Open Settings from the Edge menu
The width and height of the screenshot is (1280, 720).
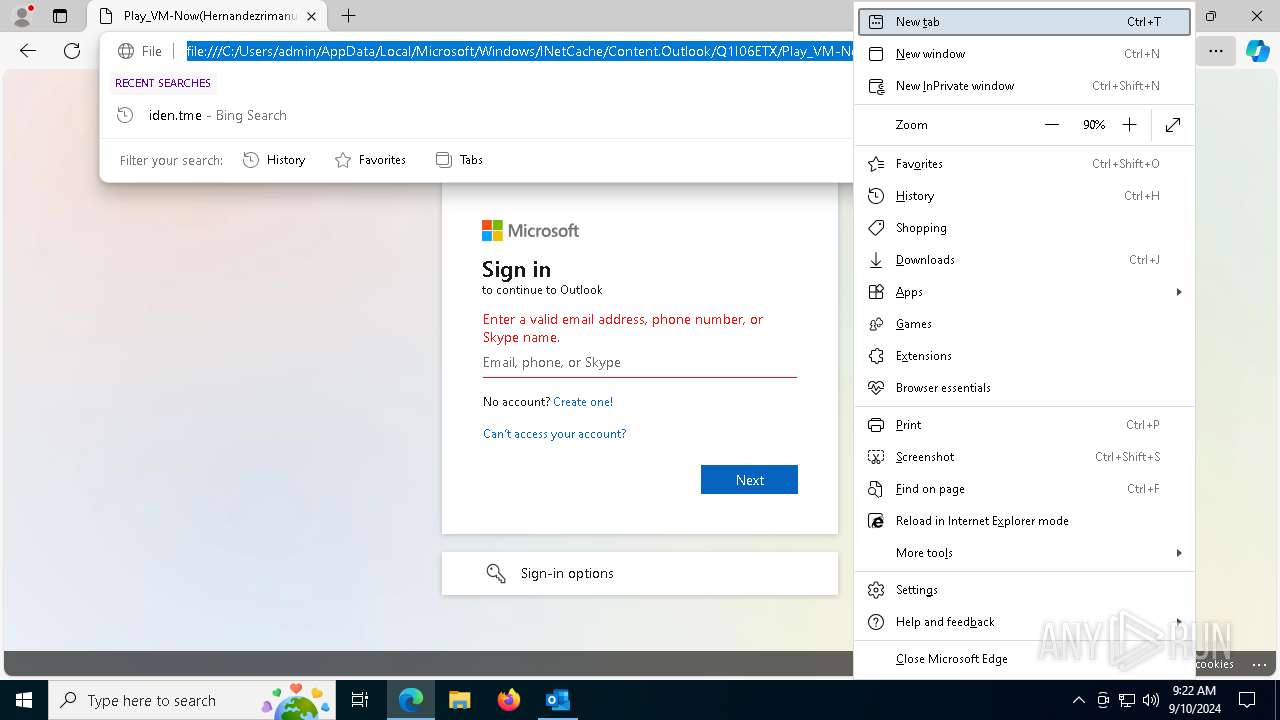(1025, 590)
